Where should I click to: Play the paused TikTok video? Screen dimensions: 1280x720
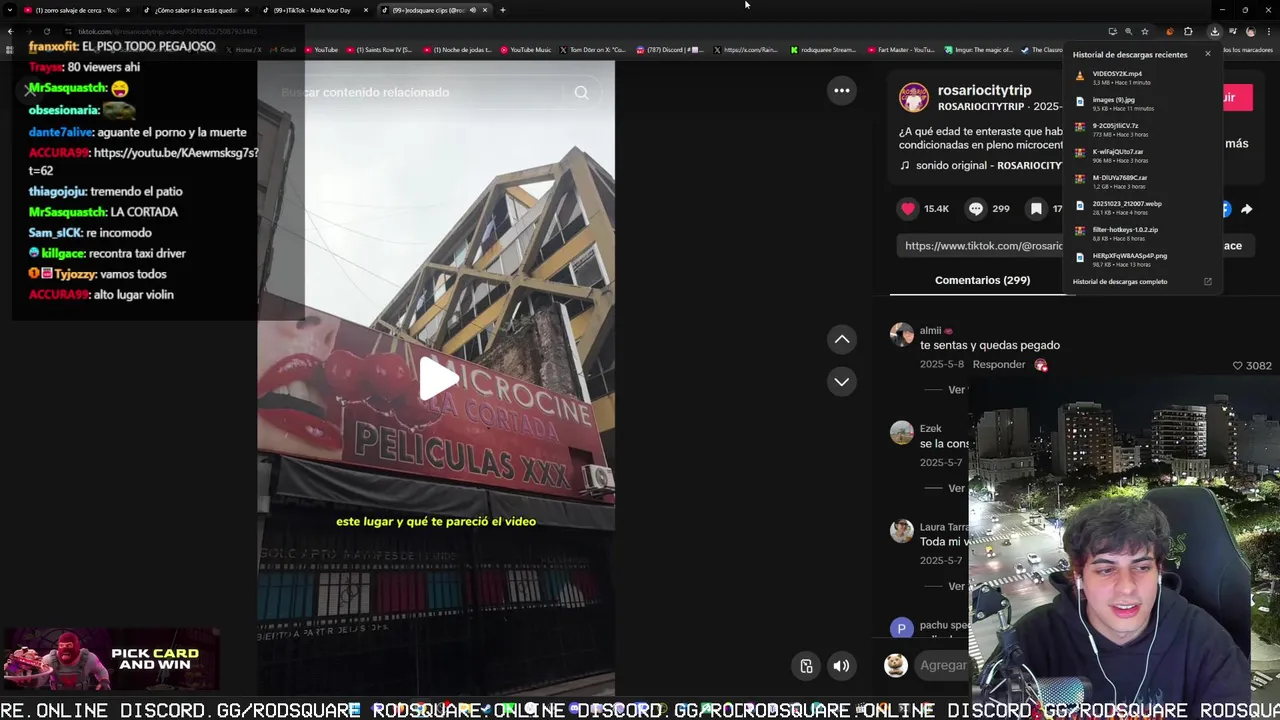437,379
